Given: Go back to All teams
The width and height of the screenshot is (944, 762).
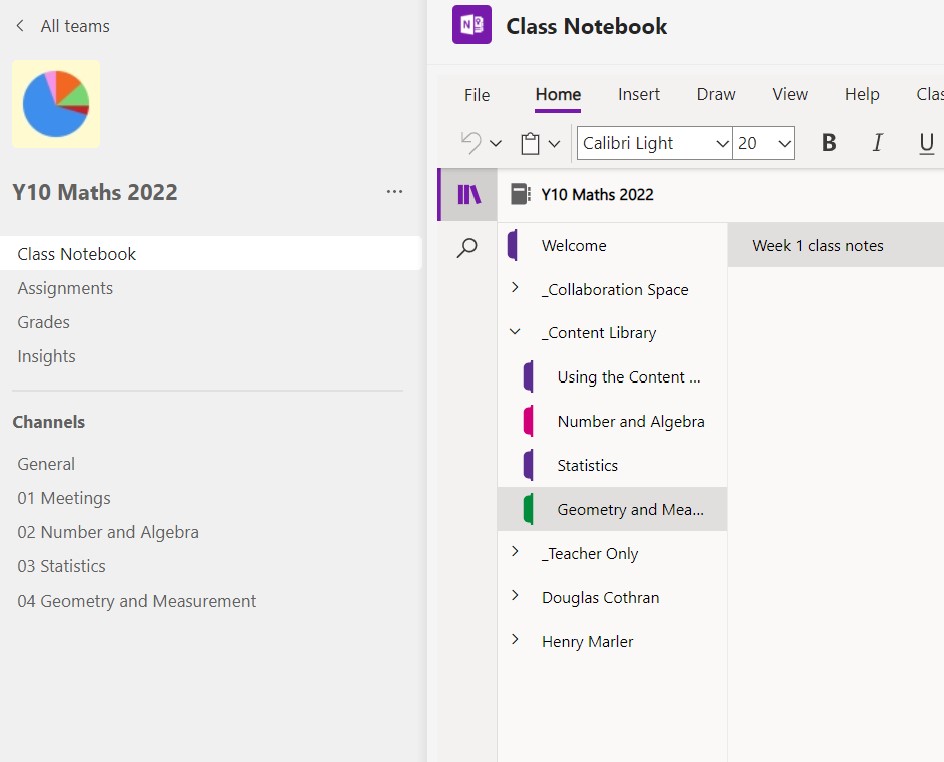Looking at the screenshot, I should (75, 26).
